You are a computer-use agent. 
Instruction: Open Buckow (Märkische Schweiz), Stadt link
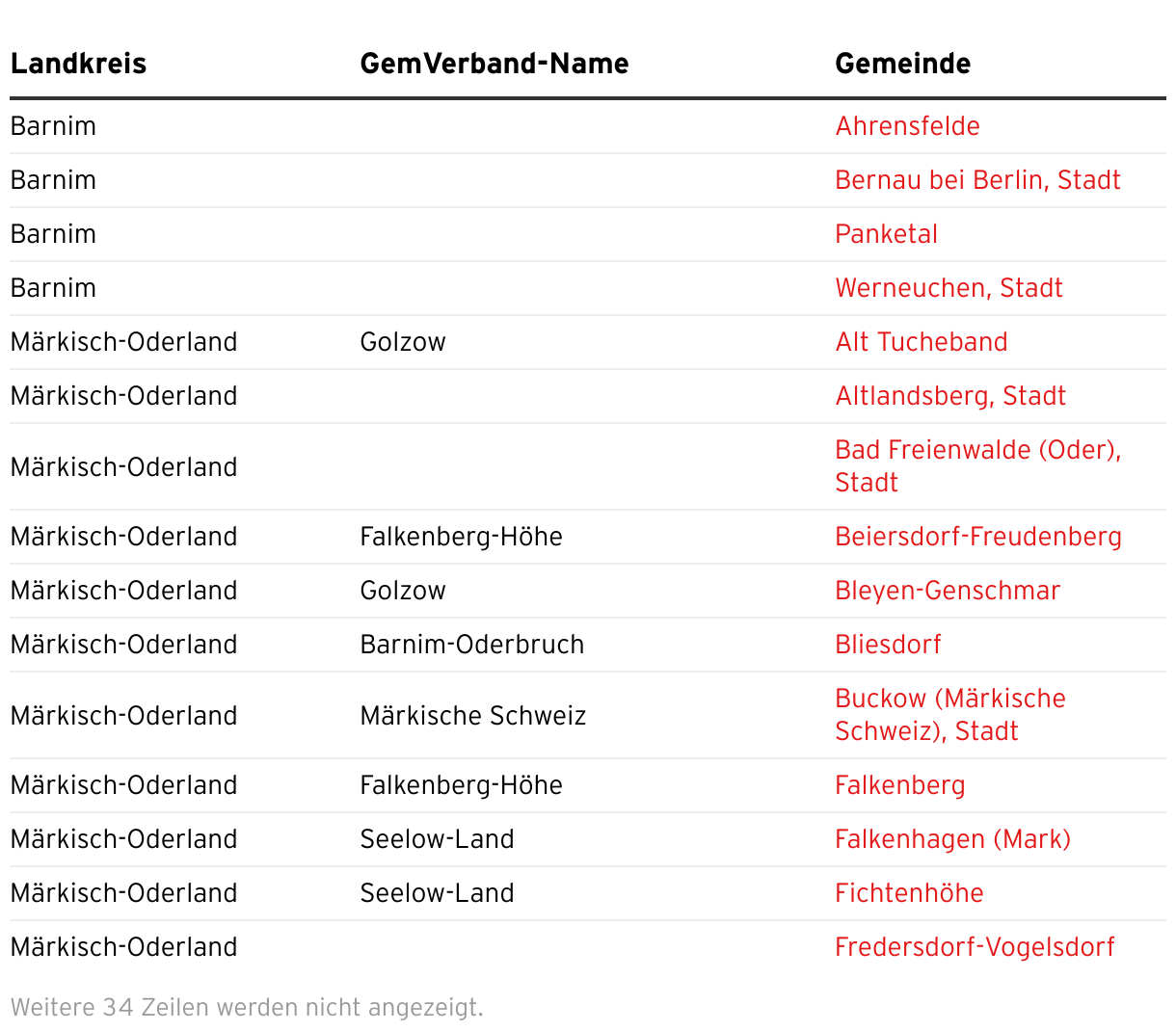coord(949,700)
